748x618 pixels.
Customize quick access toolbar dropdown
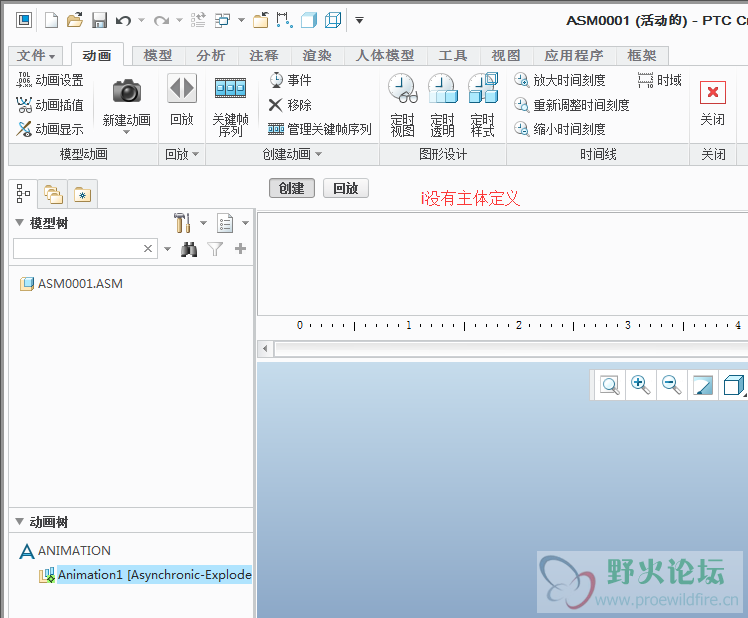359,20
